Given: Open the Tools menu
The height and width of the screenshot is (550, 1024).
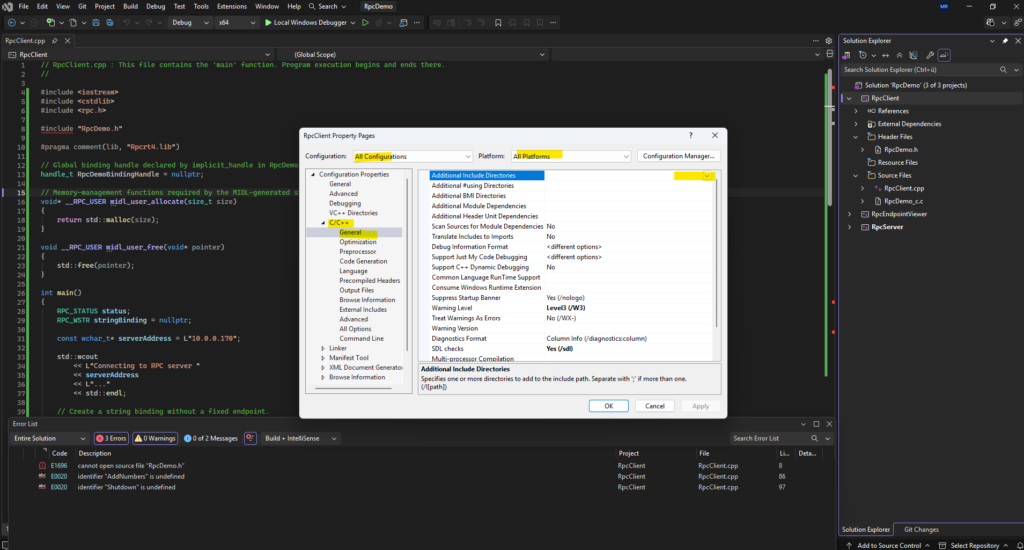Looking at the screenshot, I should [x=201, y=7].
